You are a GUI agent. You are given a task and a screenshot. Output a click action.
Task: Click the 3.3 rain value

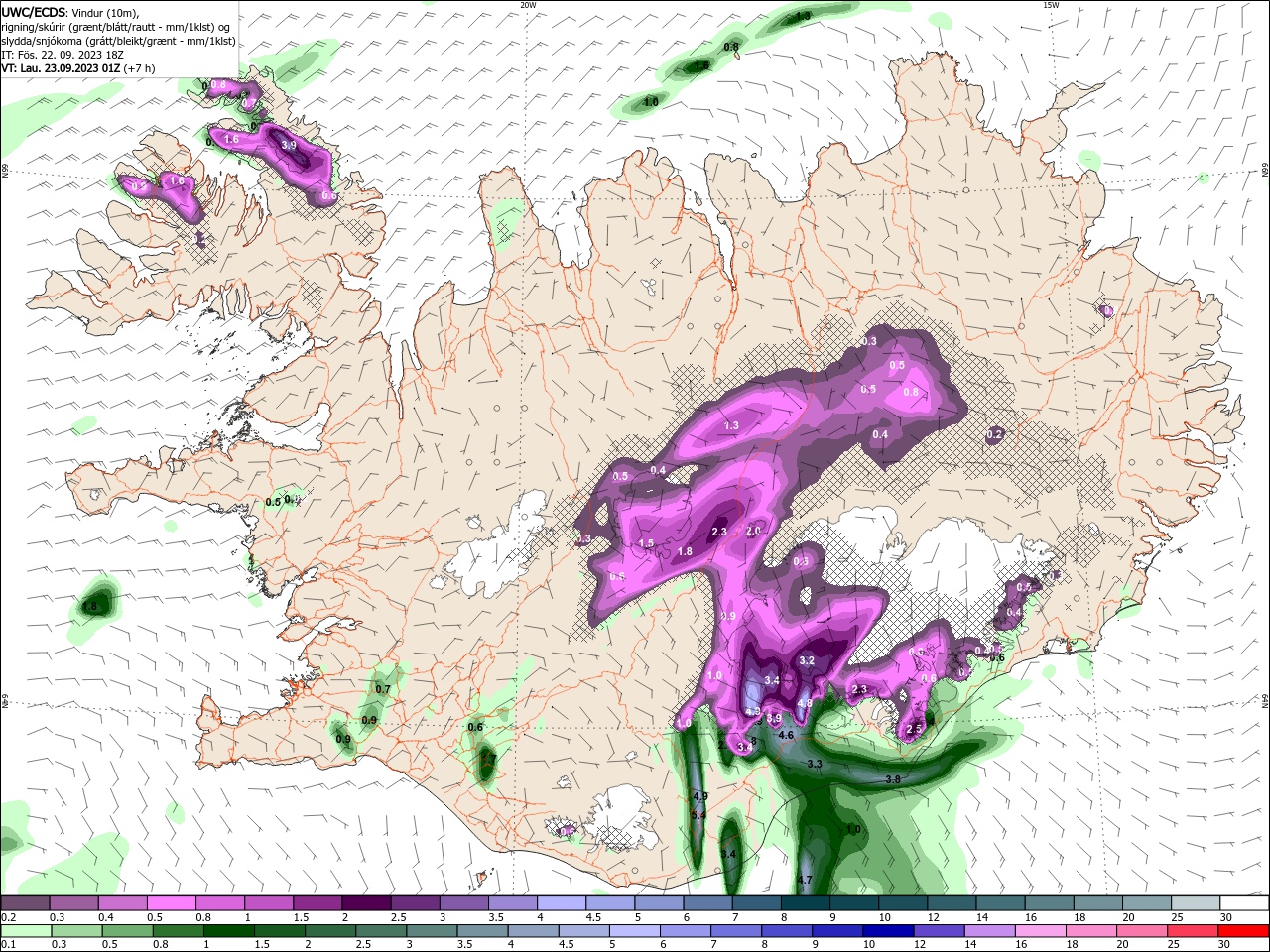point(815,764)
